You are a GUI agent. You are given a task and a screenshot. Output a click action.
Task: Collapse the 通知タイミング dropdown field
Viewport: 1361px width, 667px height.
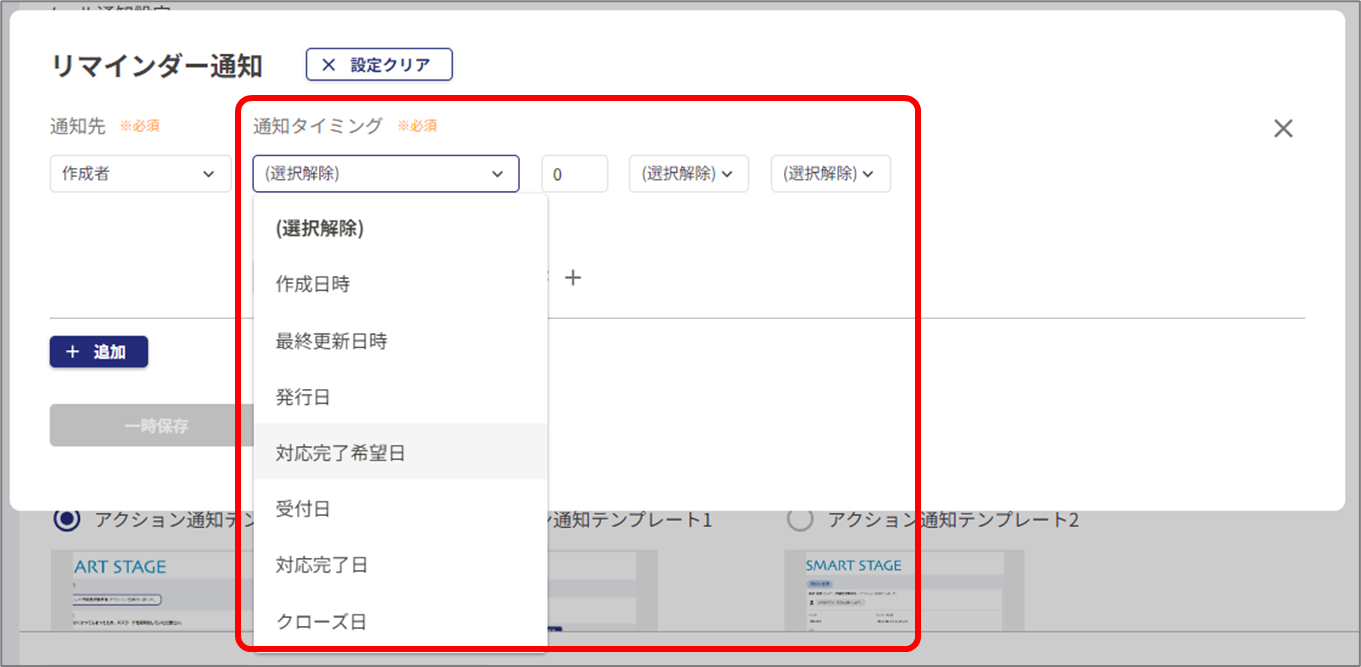pyautogui.click(x=385, y=174)
